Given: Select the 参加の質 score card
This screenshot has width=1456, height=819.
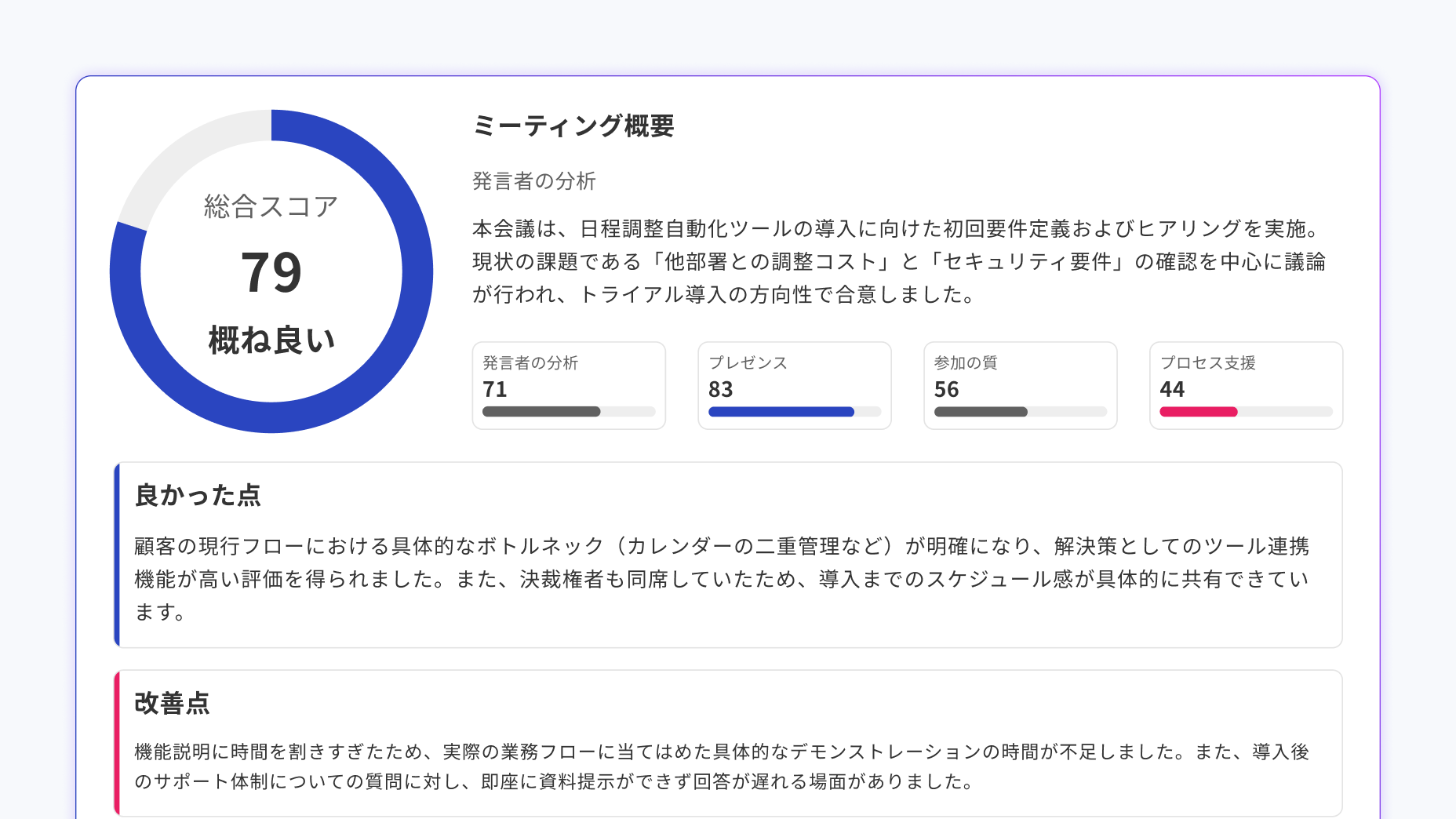Looking at the screenshot, I should click(1020, 385).
